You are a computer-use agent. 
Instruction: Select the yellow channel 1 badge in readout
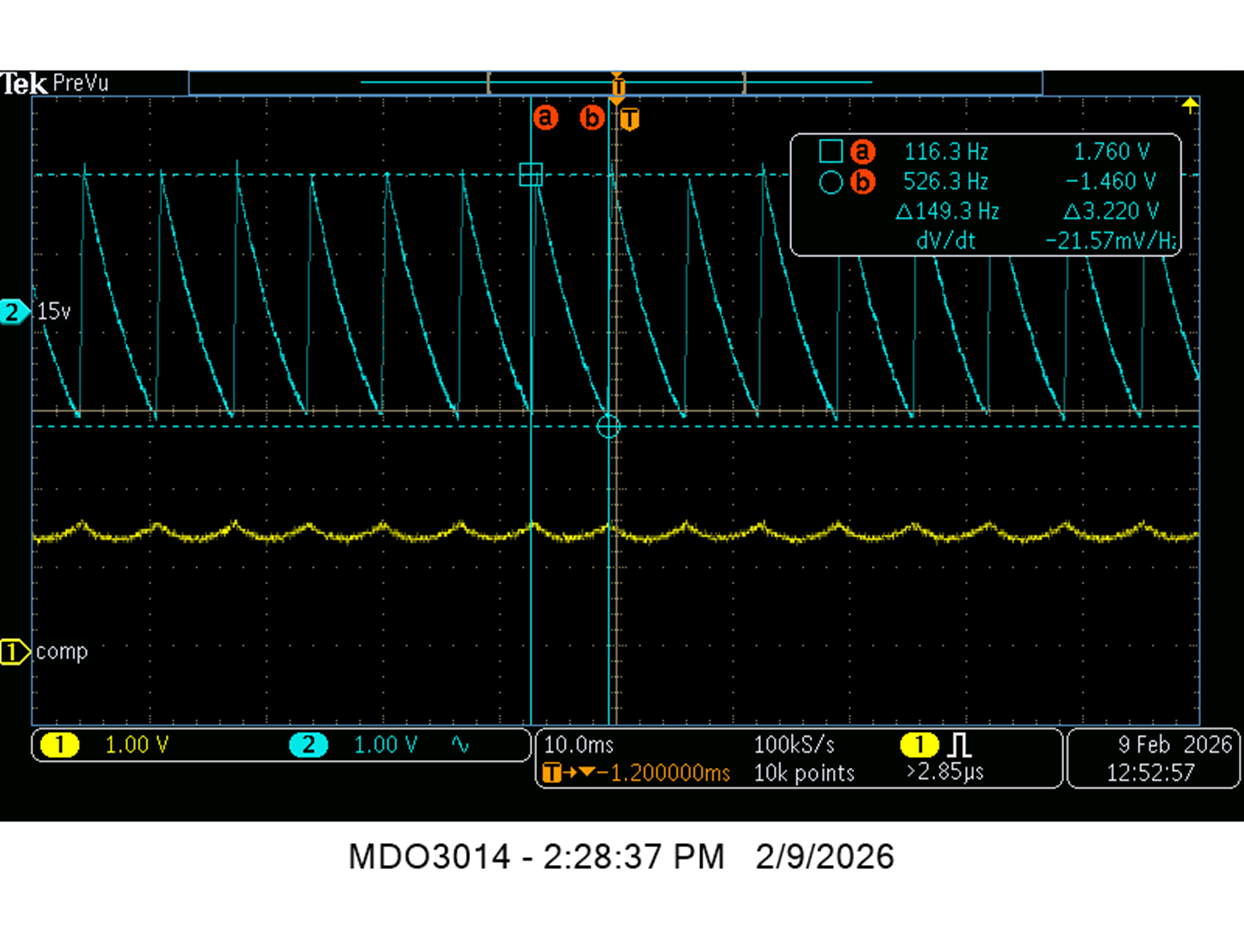coord(59,745)
